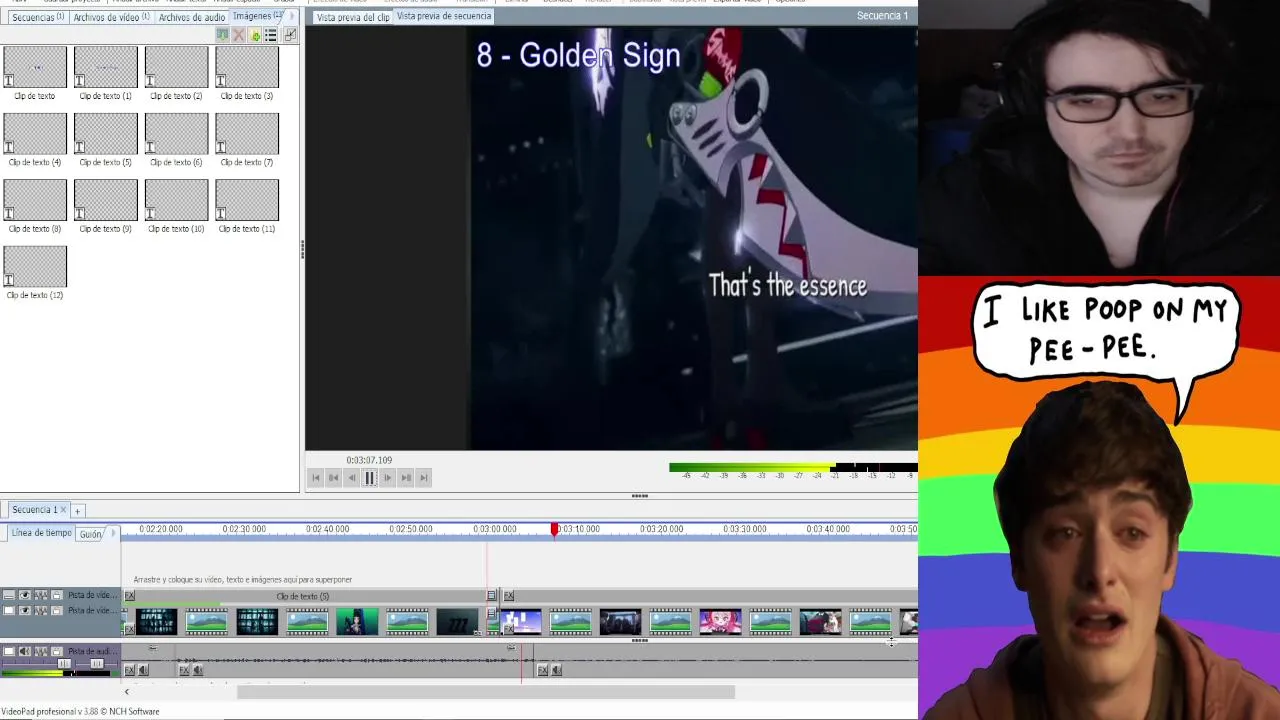Open the main video track effects icon
The width and height of the screenshot is (1280, 720).
[x=41, y=610]
